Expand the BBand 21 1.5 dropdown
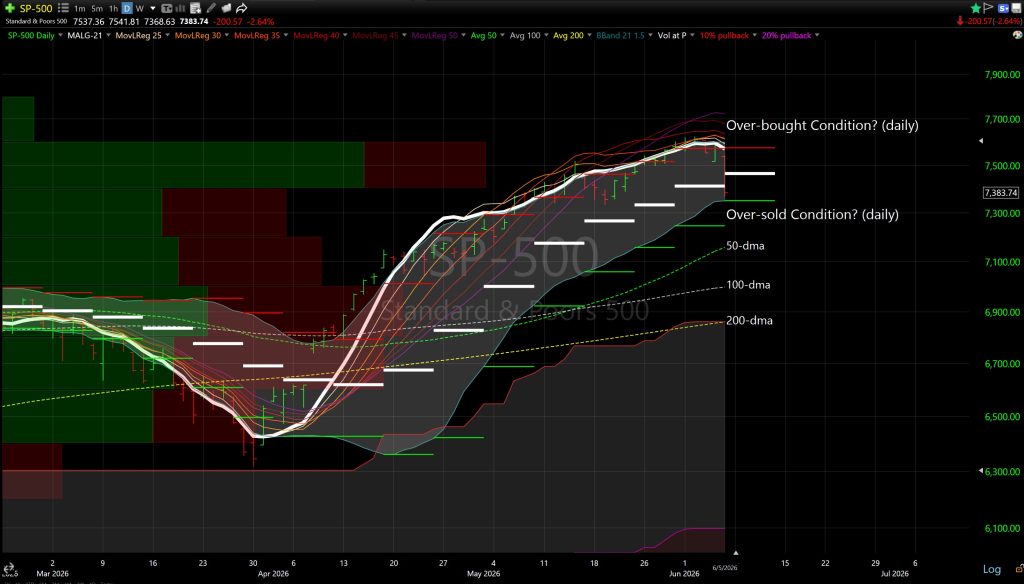Viewport: 1024px width, 584px height. click(x=650, y=35)
